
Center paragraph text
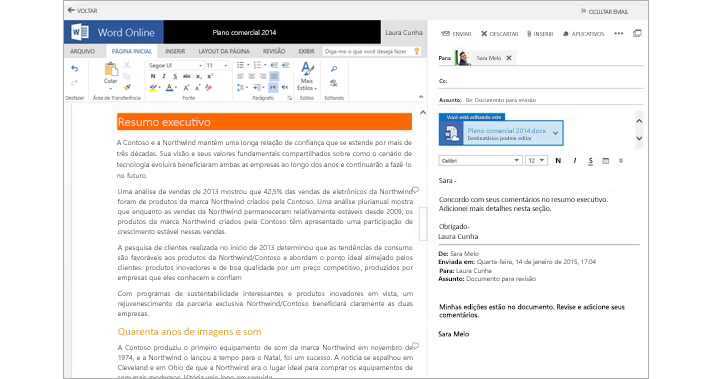point(251,76)
